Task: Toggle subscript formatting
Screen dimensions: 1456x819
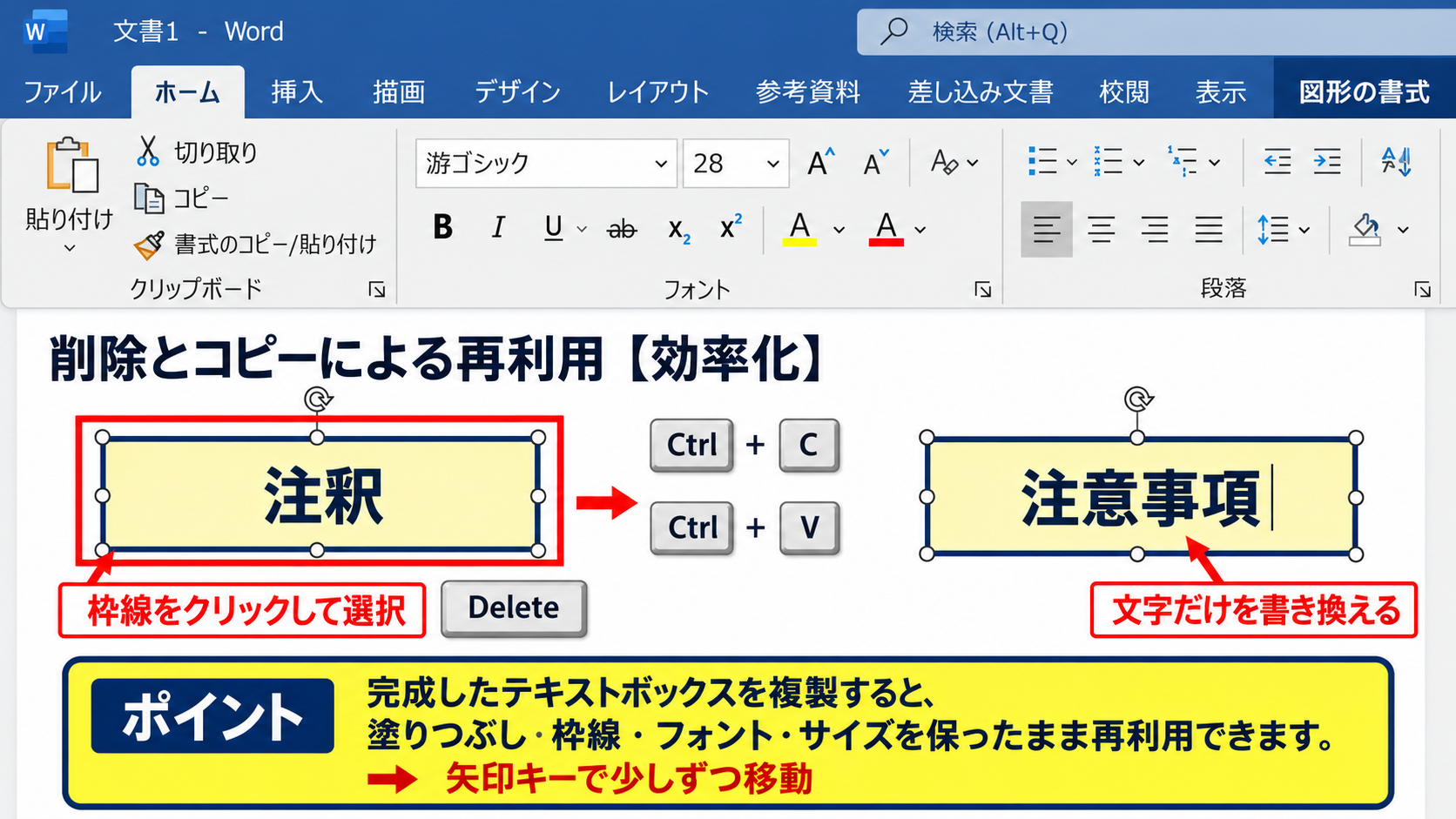Action: point(679,230)
